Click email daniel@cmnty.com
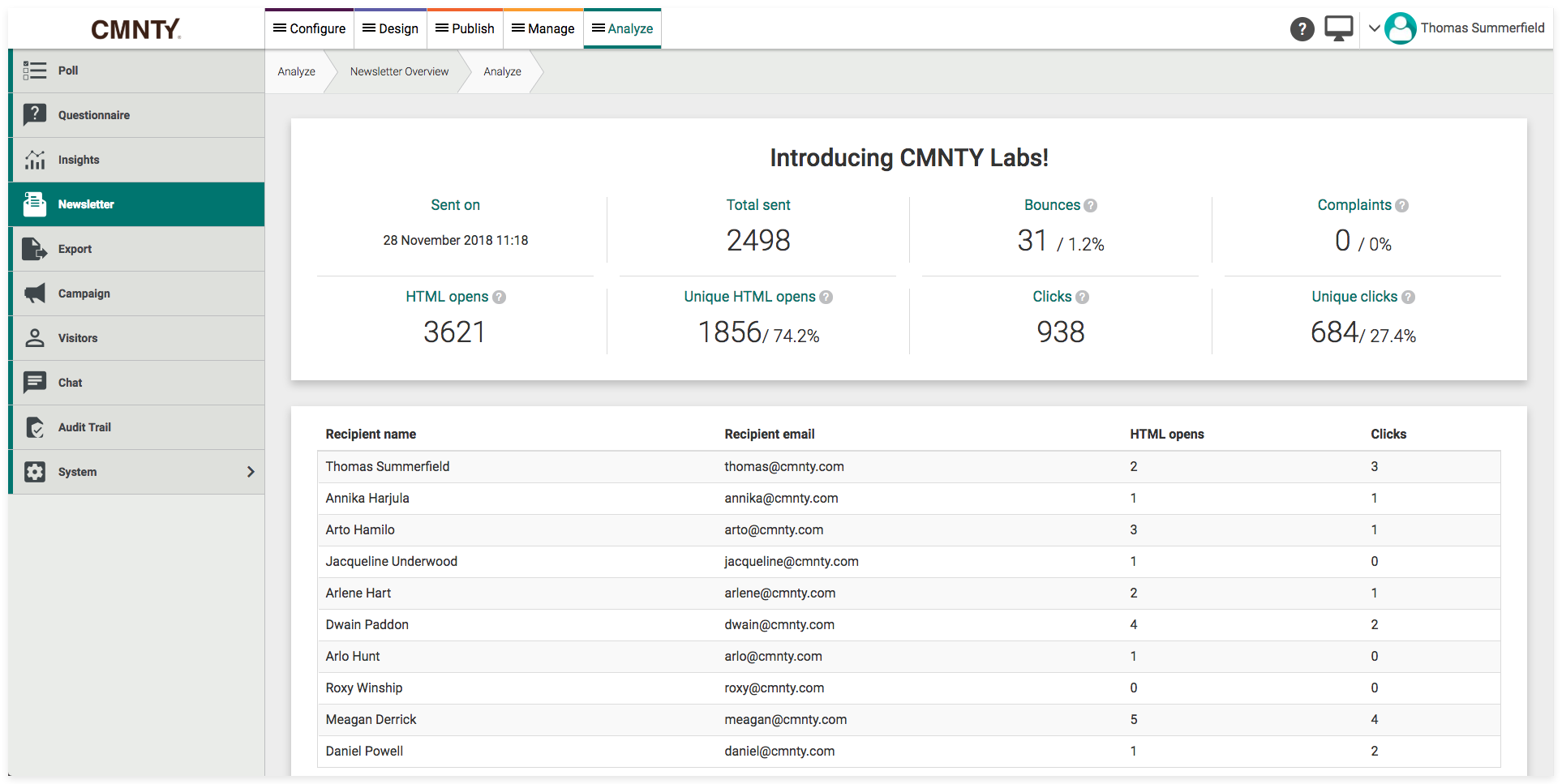The image size is (1562, 784). pyautogui.click(x=779, y=752)
